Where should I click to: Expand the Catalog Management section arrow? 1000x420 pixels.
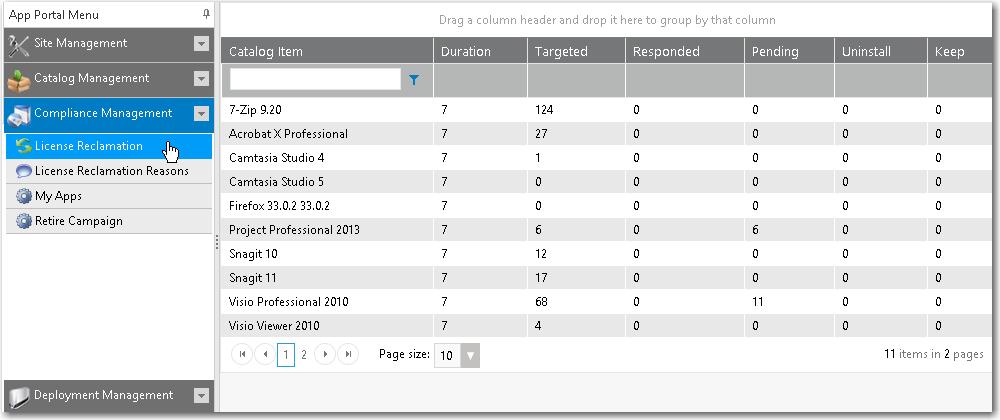click(201, 79)
